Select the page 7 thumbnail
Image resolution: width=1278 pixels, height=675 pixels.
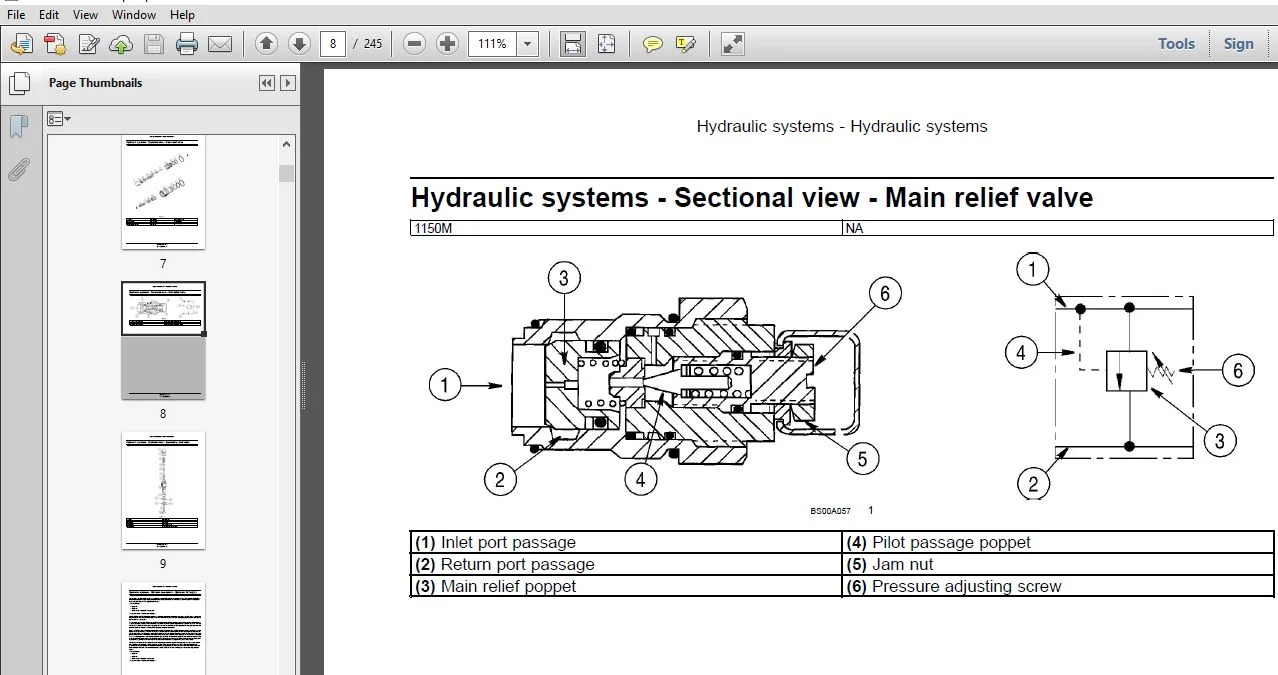click(x=163, y=193)
